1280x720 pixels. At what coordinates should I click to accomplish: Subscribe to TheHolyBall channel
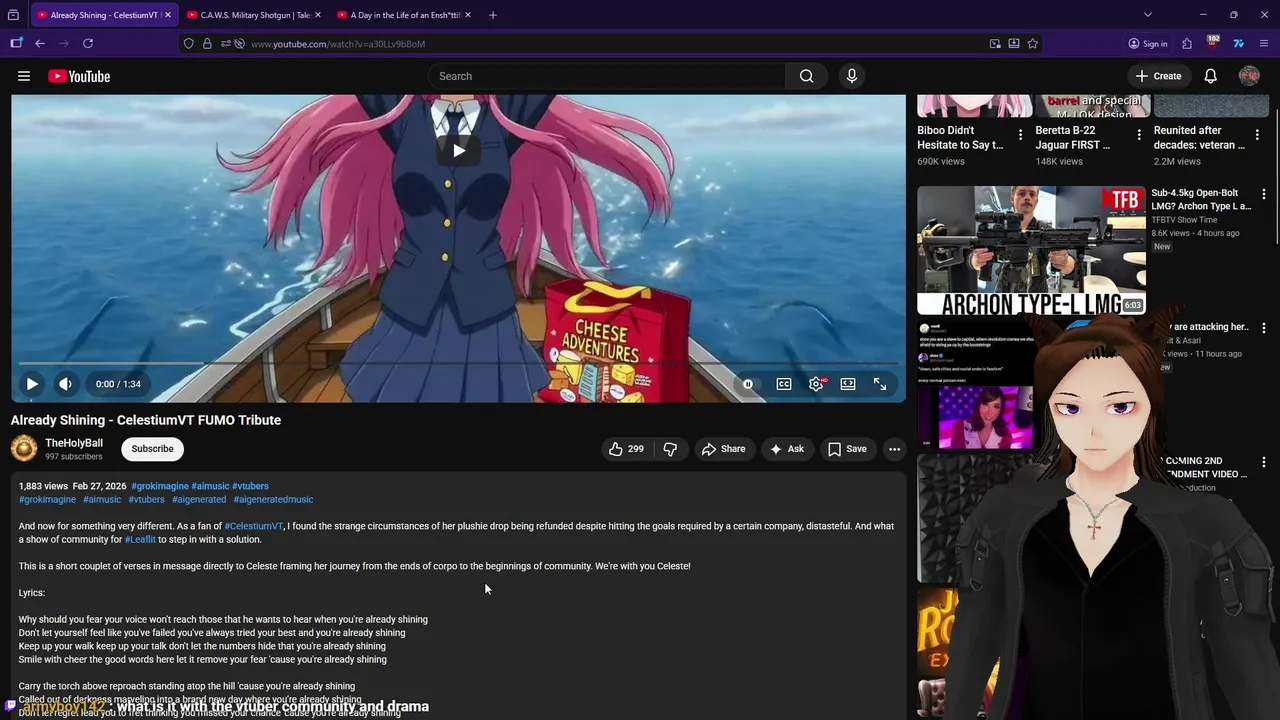tap(152, 449)
